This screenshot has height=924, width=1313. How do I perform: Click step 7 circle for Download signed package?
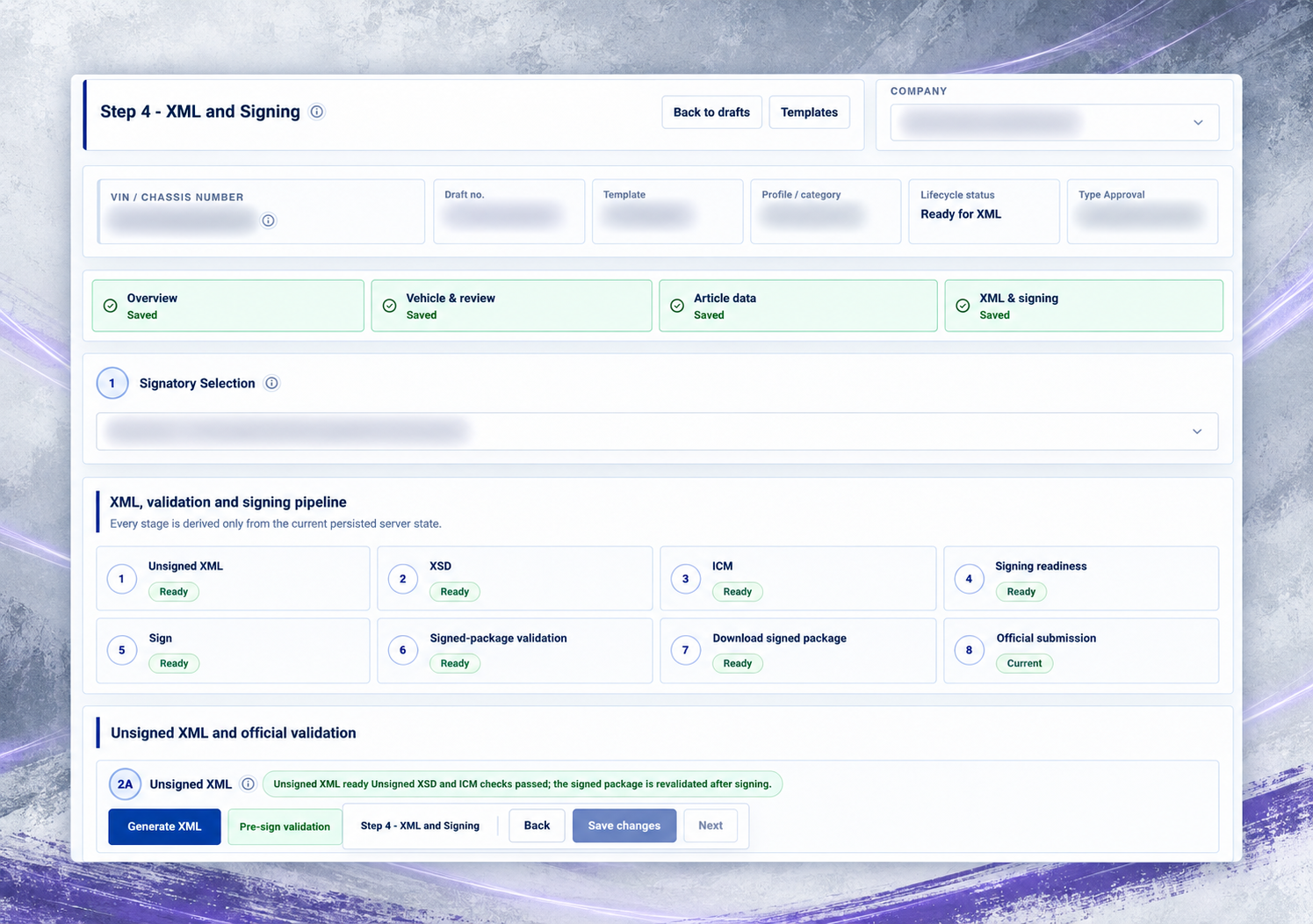[686, 650]
